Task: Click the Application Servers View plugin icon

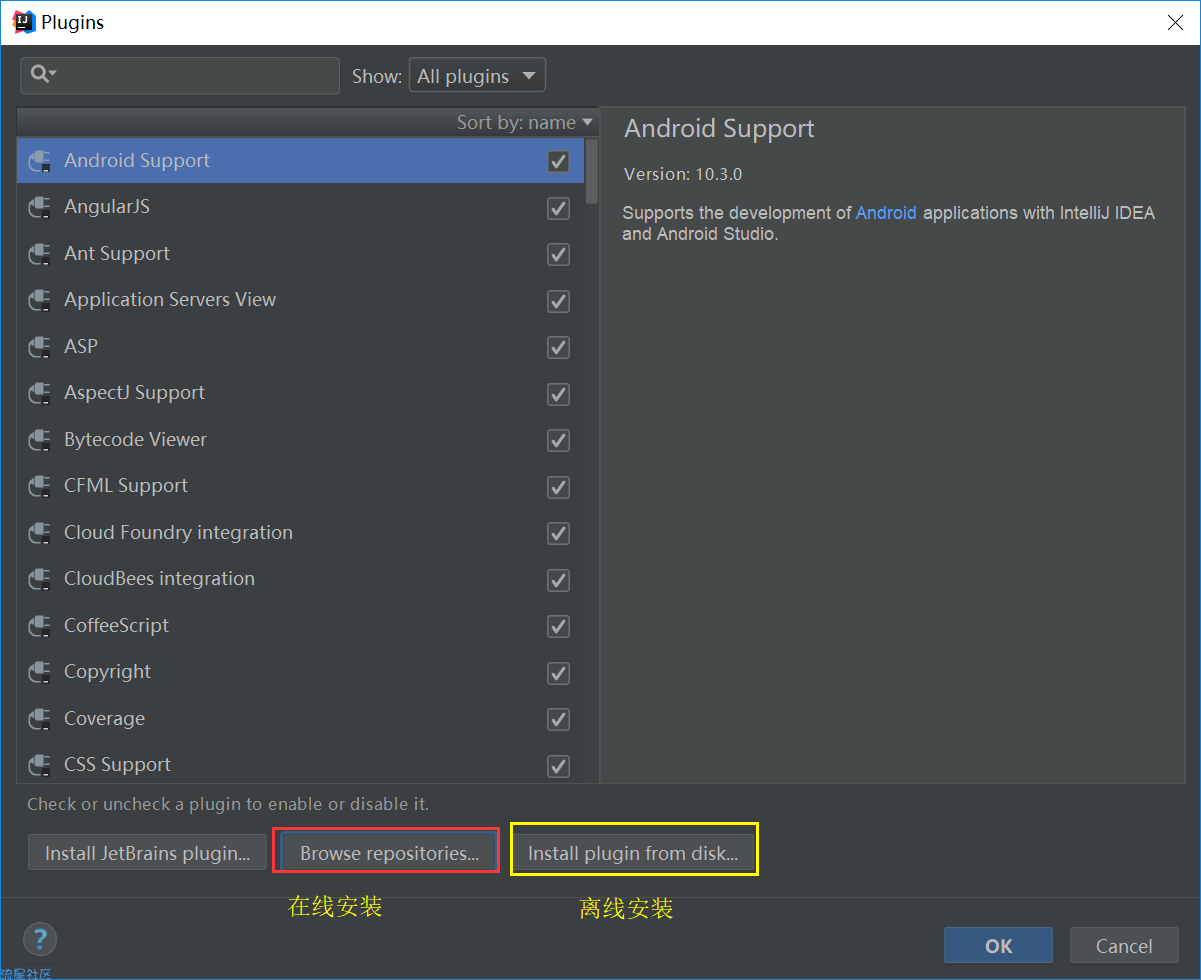Action: point(40,301)
